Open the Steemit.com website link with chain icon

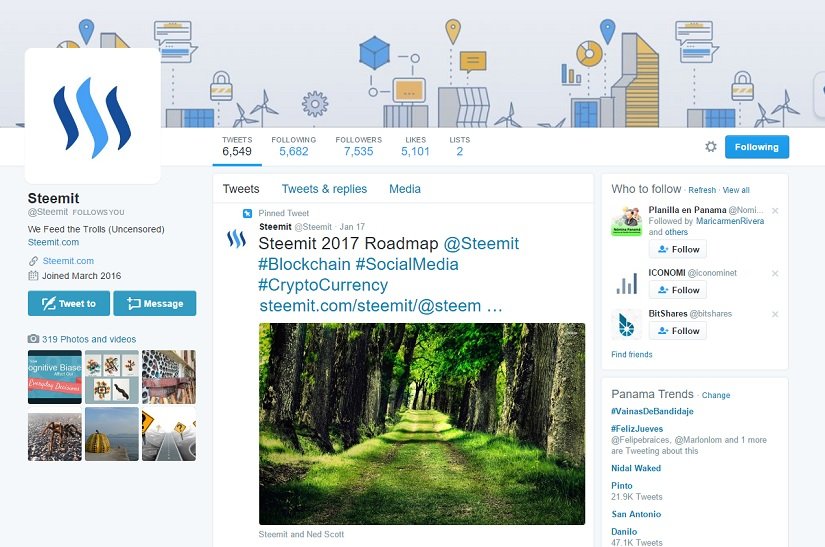pyautogui.click(x=68, y=261)
